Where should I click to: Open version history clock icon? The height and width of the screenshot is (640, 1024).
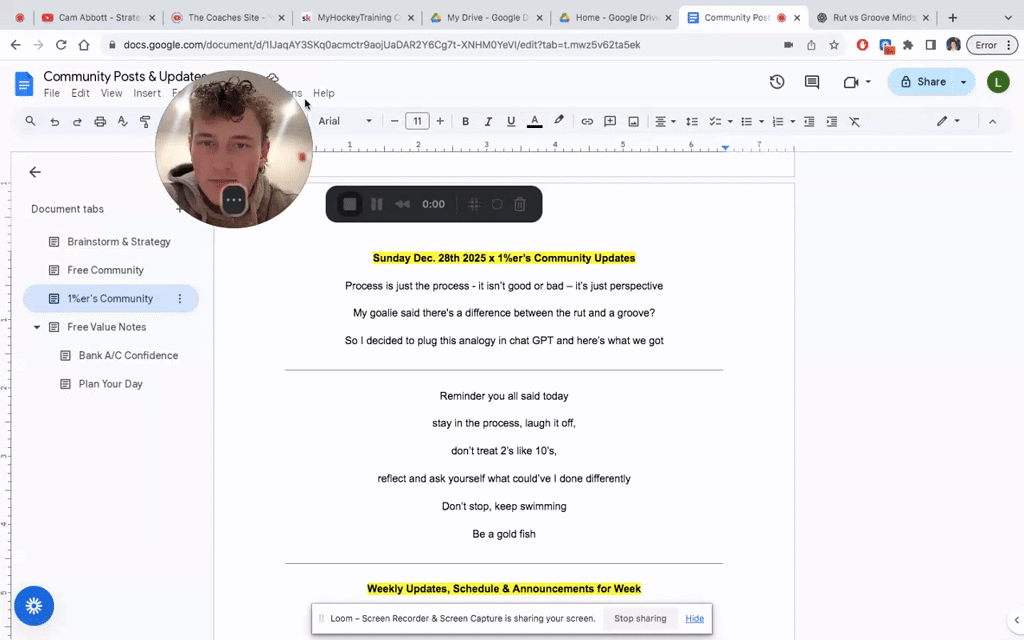776,82
